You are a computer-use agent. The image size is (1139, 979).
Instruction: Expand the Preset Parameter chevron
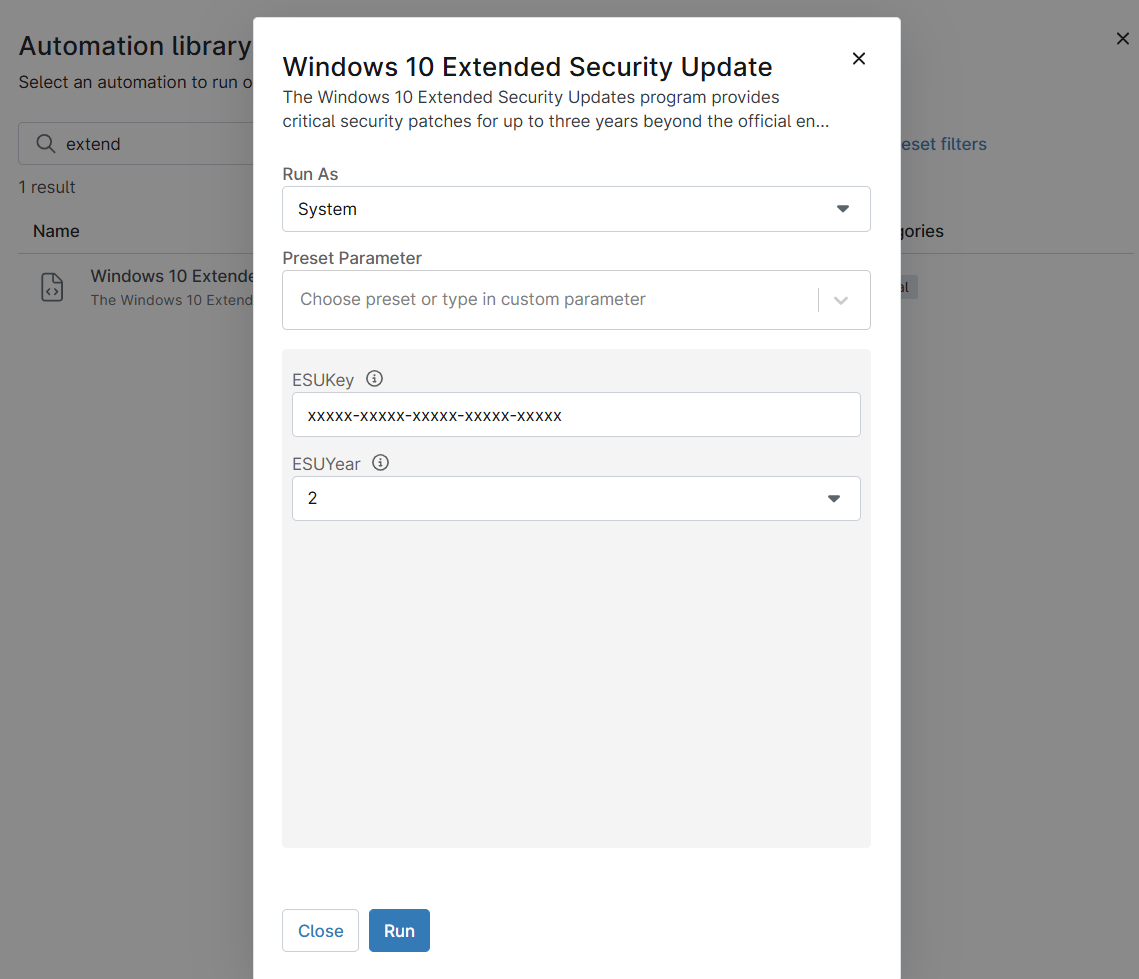[x=841, y=300]
